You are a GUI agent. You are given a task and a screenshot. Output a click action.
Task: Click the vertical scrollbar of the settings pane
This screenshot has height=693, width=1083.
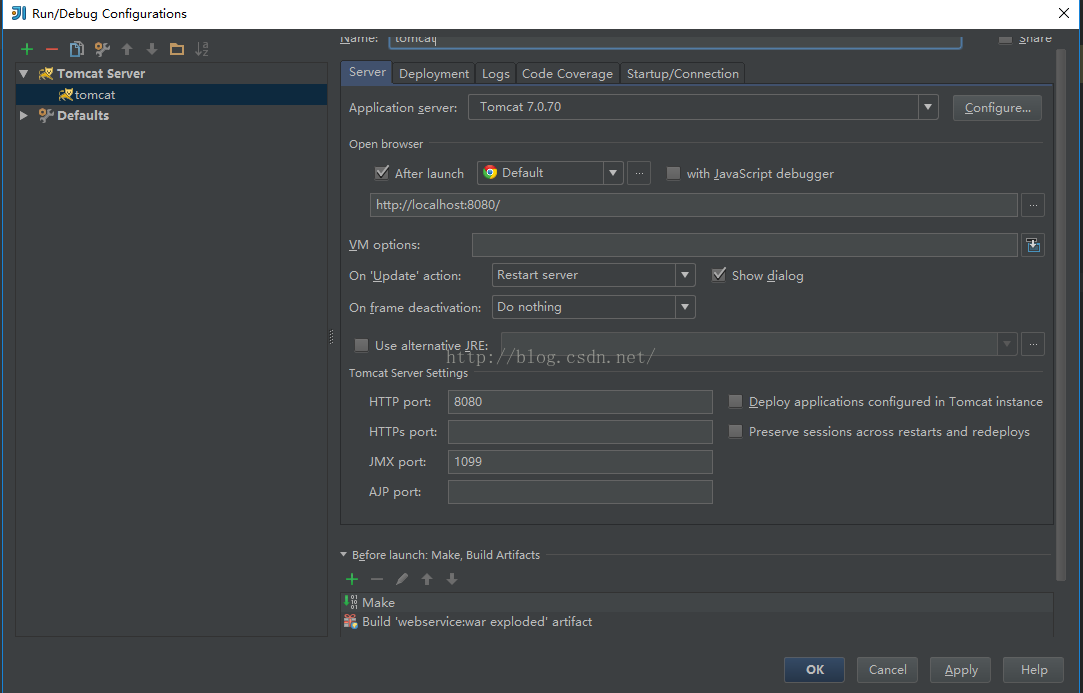(1062, 314)
